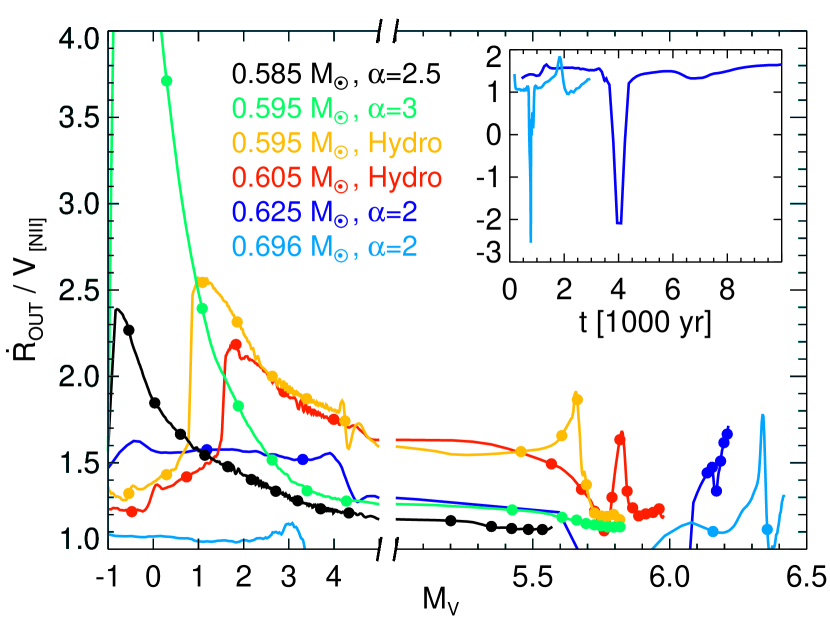Image resolution: width=830 pixels, height=624 pixels.
Task: Click the x-axis tick label '5.5'
Action: click(533, 576)
